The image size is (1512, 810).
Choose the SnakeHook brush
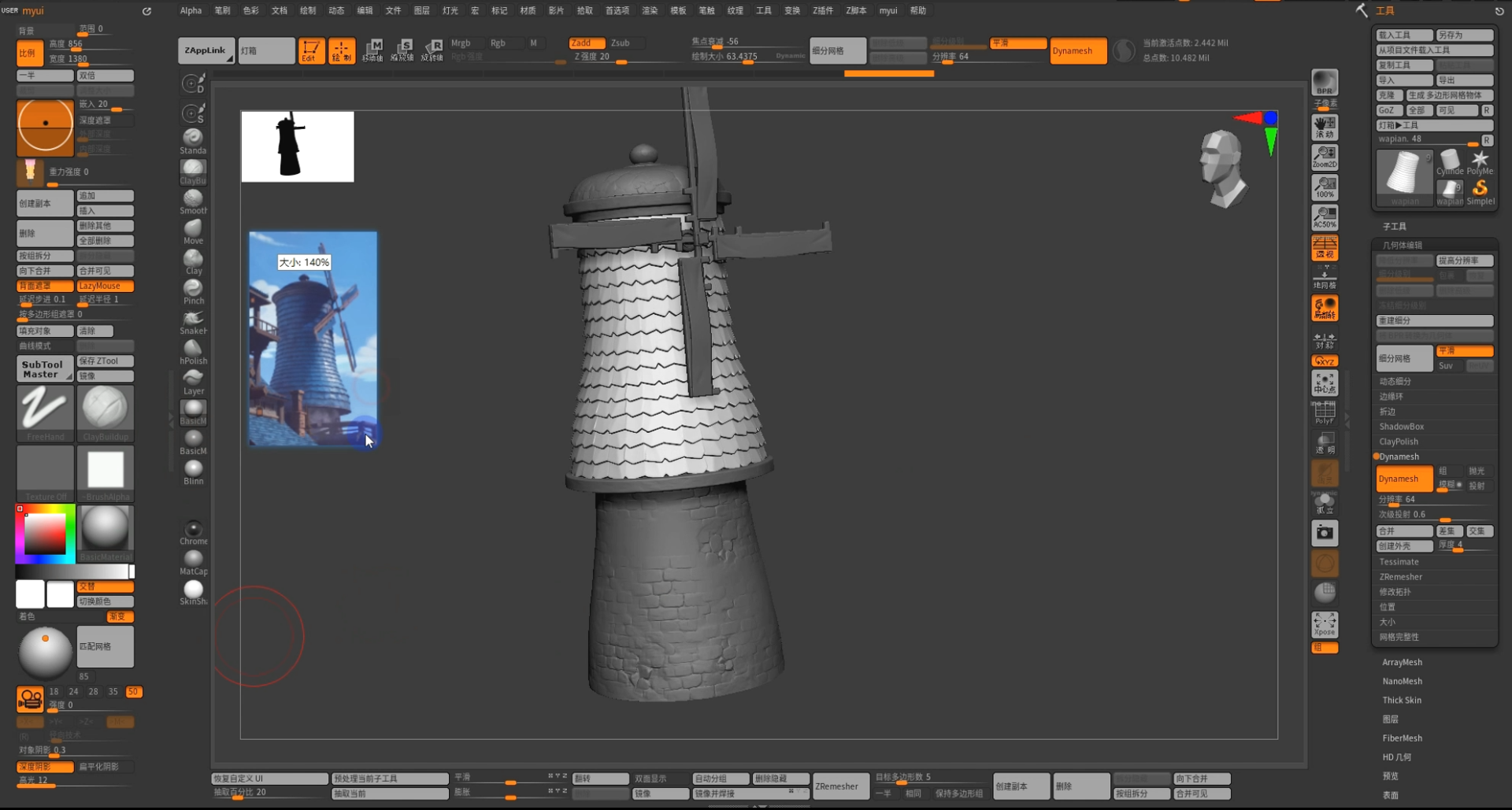click(193, 322)
